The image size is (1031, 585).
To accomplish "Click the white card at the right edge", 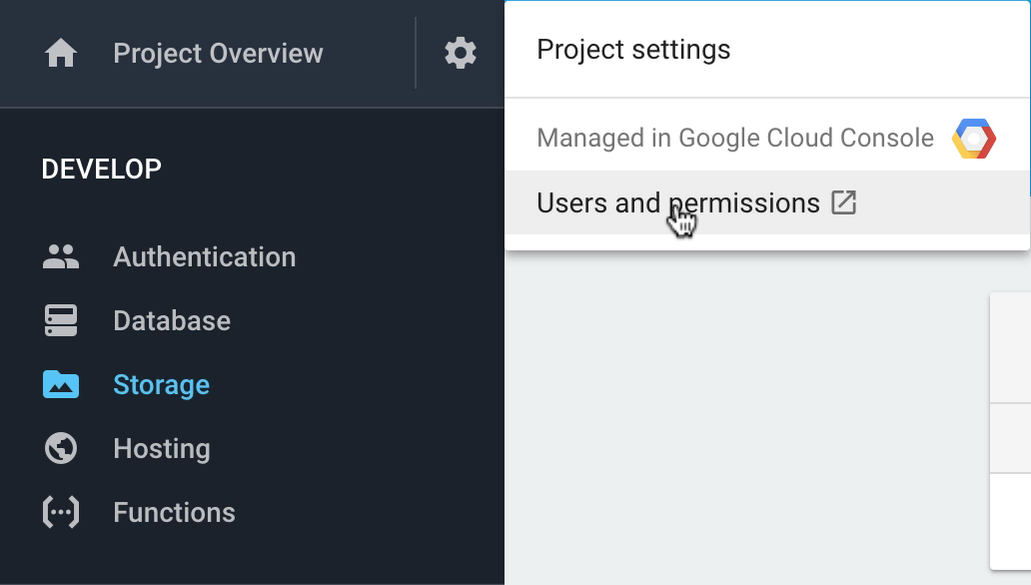I will tap(1011, 431).
